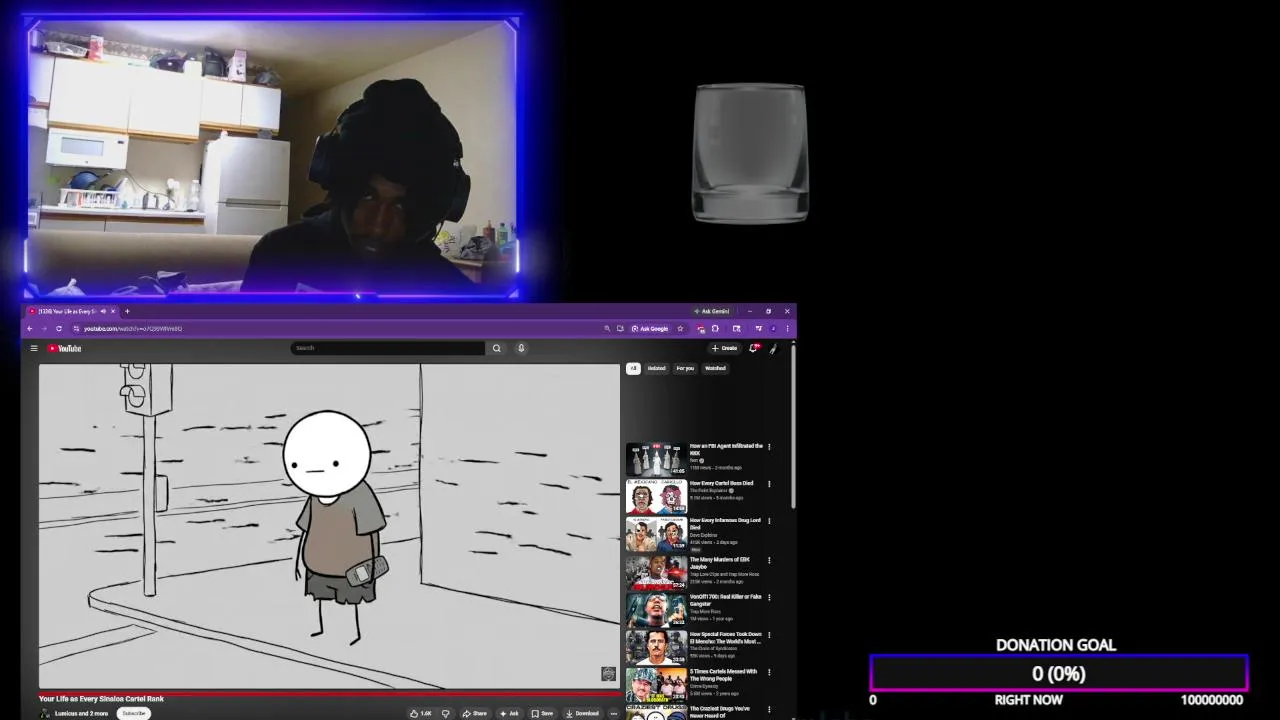Click the Download button
Screen dimensions: 1280x720
[582, 713]
